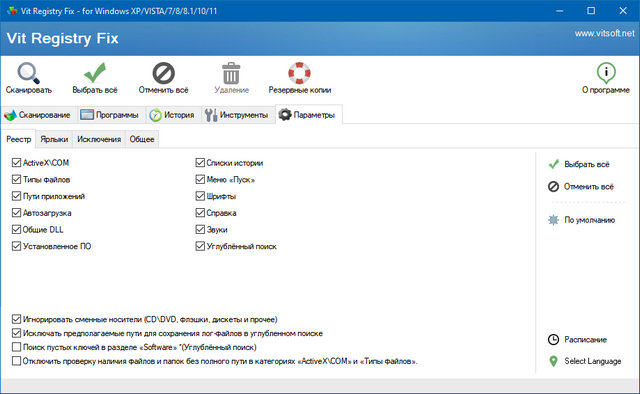Click the Расписание text label
The height and width of the screenshot is (394, 640).
(585, 340)
